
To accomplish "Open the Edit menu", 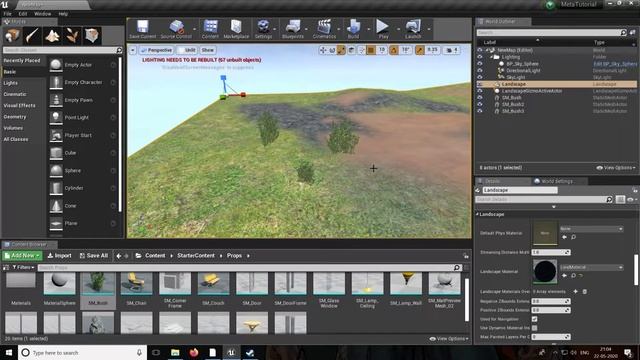I will coord(22,14).
